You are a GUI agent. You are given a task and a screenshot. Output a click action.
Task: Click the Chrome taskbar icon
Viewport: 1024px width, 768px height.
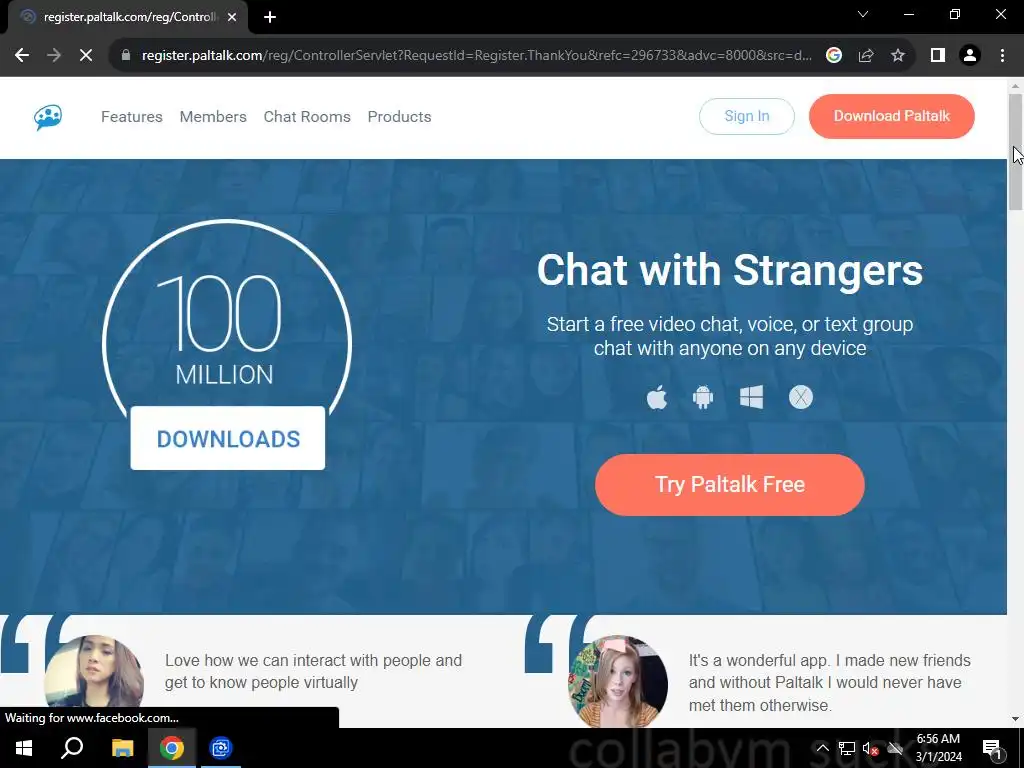point(172,748)
